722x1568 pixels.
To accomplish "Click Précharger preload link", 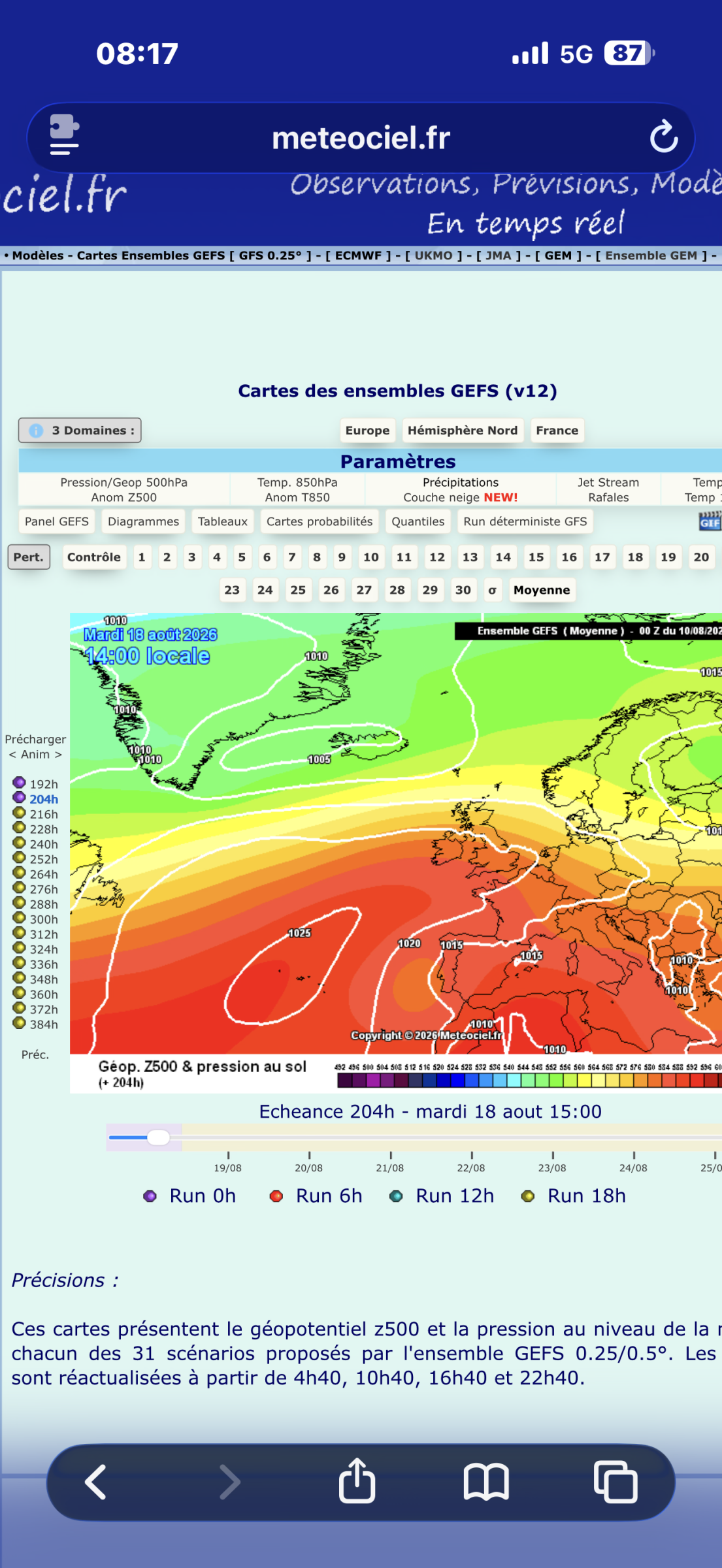I will point(35,739).
